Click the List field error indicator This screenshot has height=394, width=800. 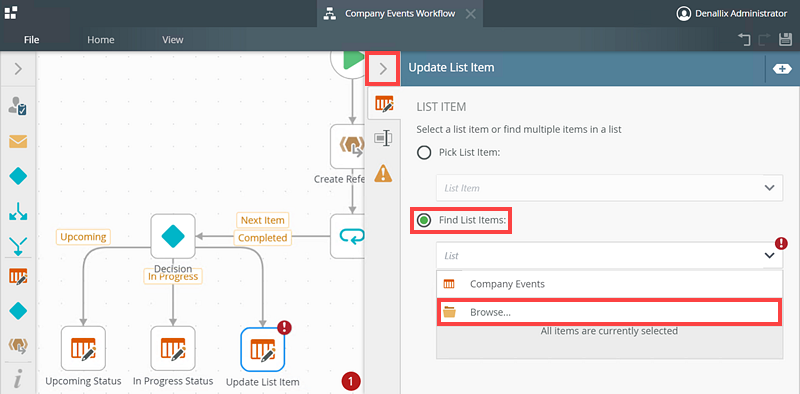click(x=781, y=243)
